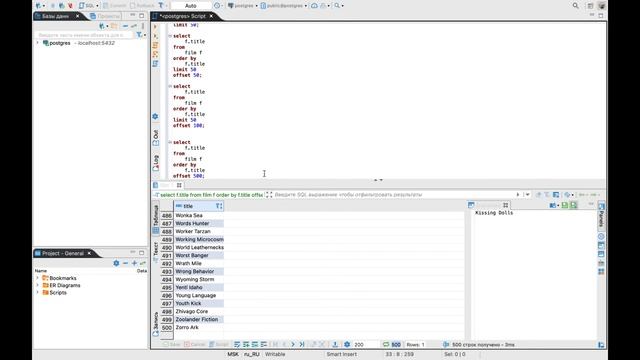Collapse the select block with offset 100
This screenshot has width=640, height=360.
click(x=170, y=86)
